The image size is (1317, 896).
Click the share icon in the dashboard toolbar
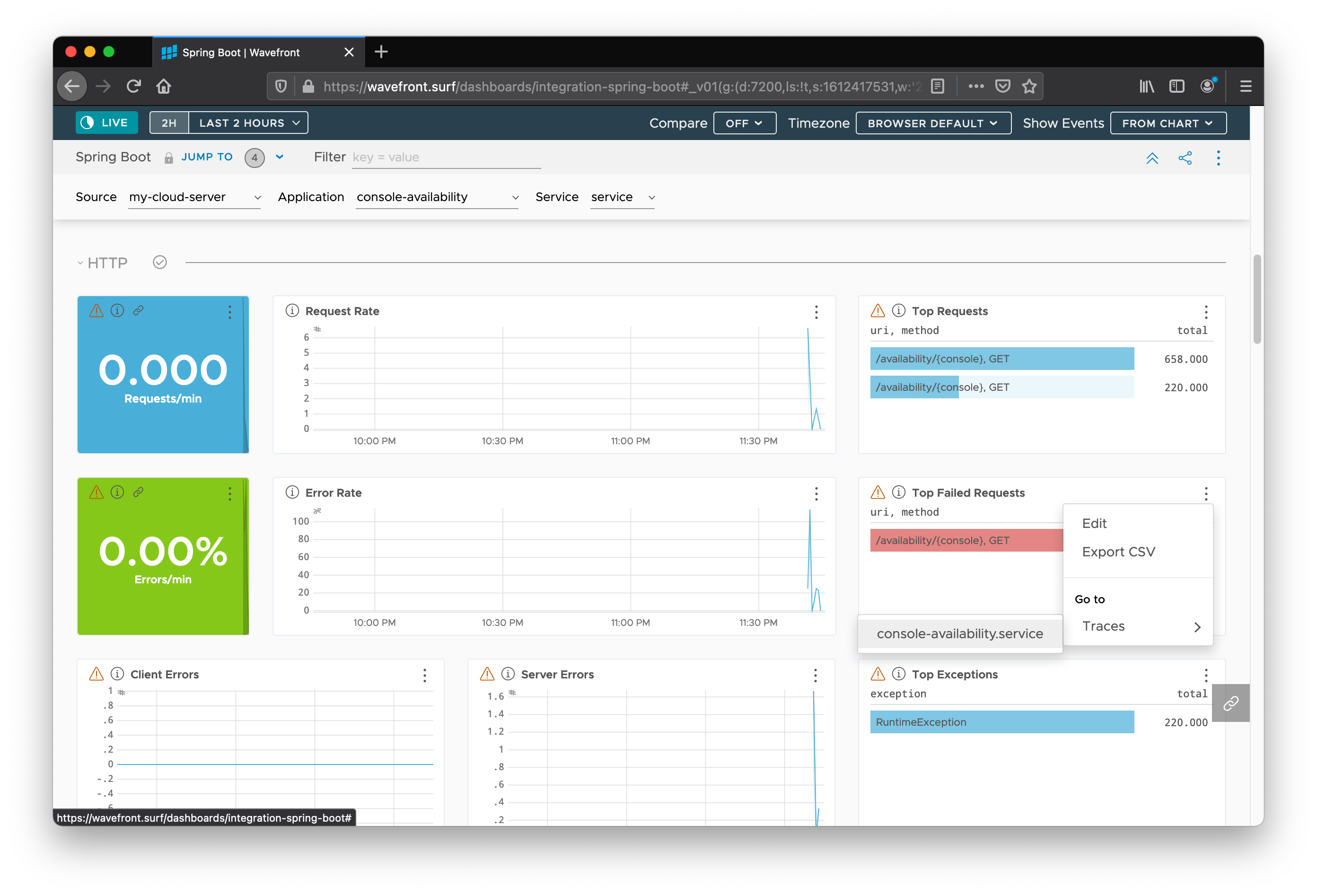pyautogui.click(x=1184, y=158)
